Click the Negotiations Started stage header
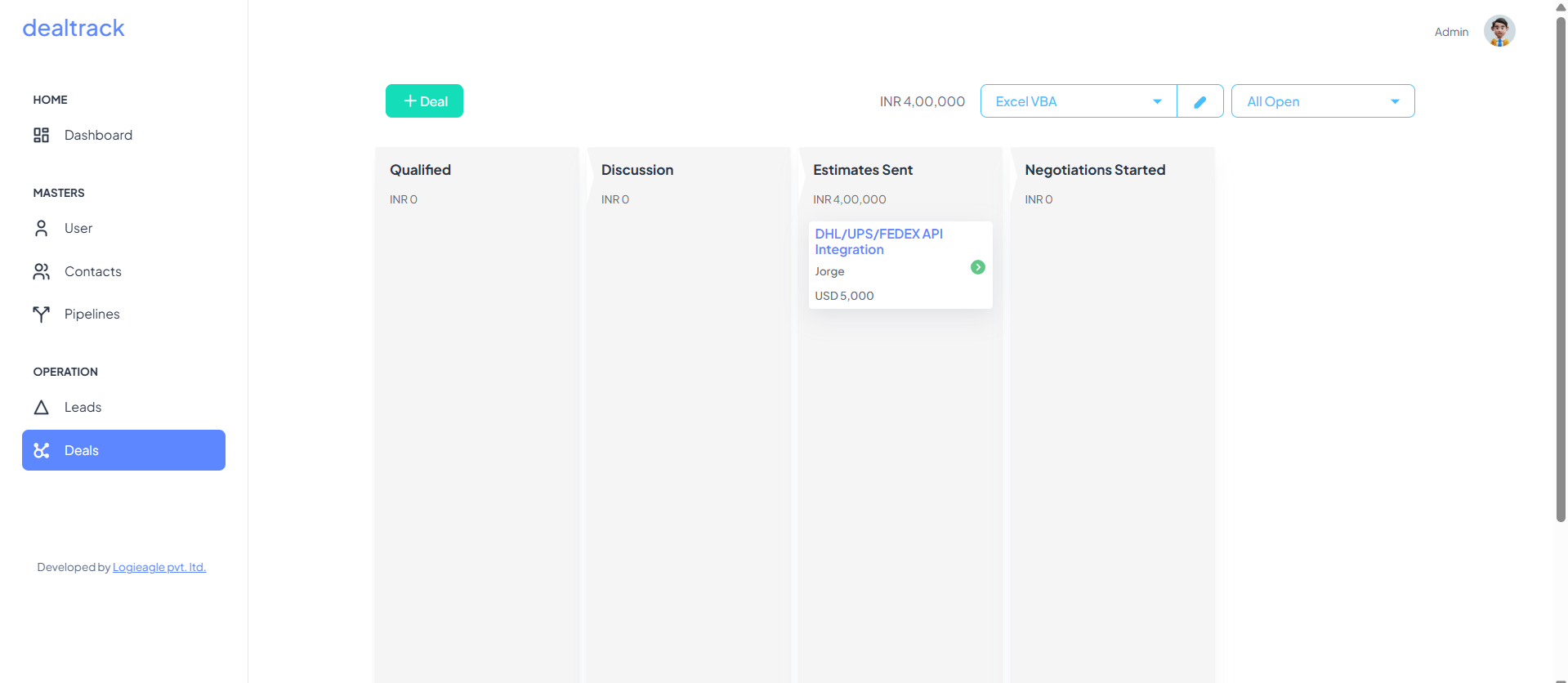1568x683 pixels. [x=1095, y=170]
